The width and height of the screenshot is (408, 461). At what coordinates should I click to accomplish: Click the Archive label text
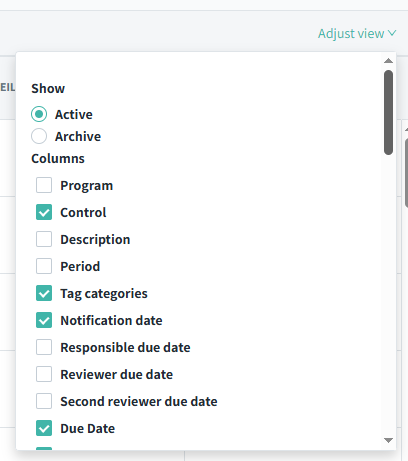[78, 136]
